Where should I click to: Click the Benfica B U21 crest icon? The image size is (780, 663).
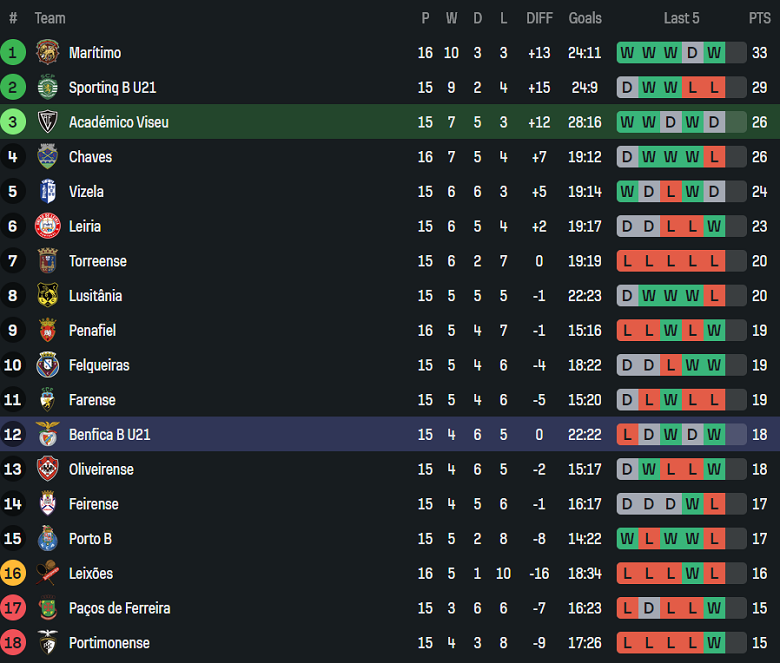47,434
